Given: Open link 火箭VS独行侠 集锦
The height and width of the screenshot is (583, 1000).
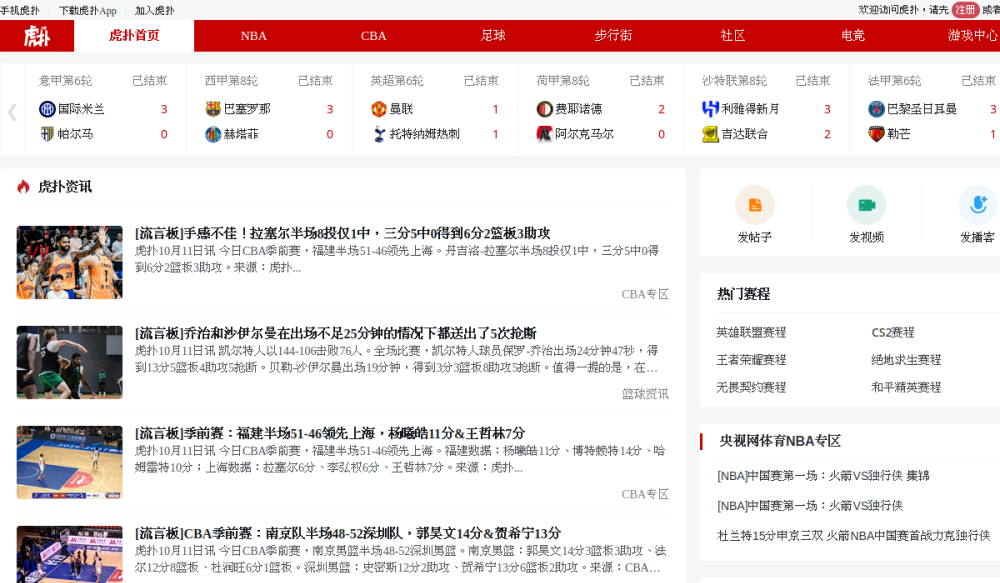Looking at the screenshot, I should click(x=823, y=476).
